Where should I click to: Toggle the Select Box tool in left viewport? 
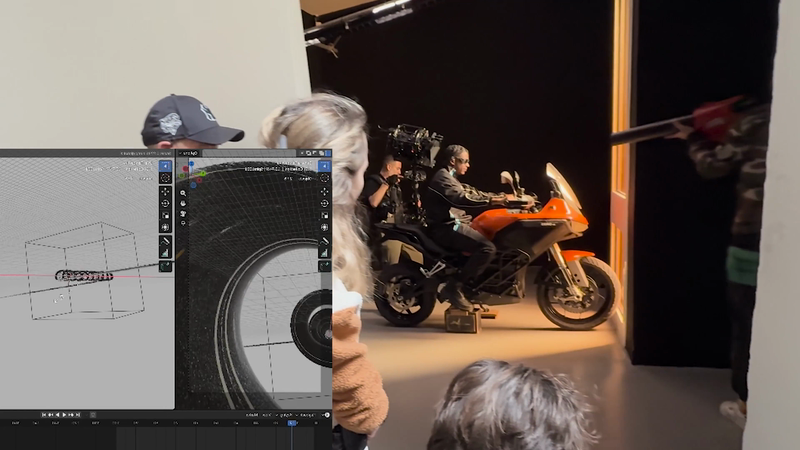(165, 165)
